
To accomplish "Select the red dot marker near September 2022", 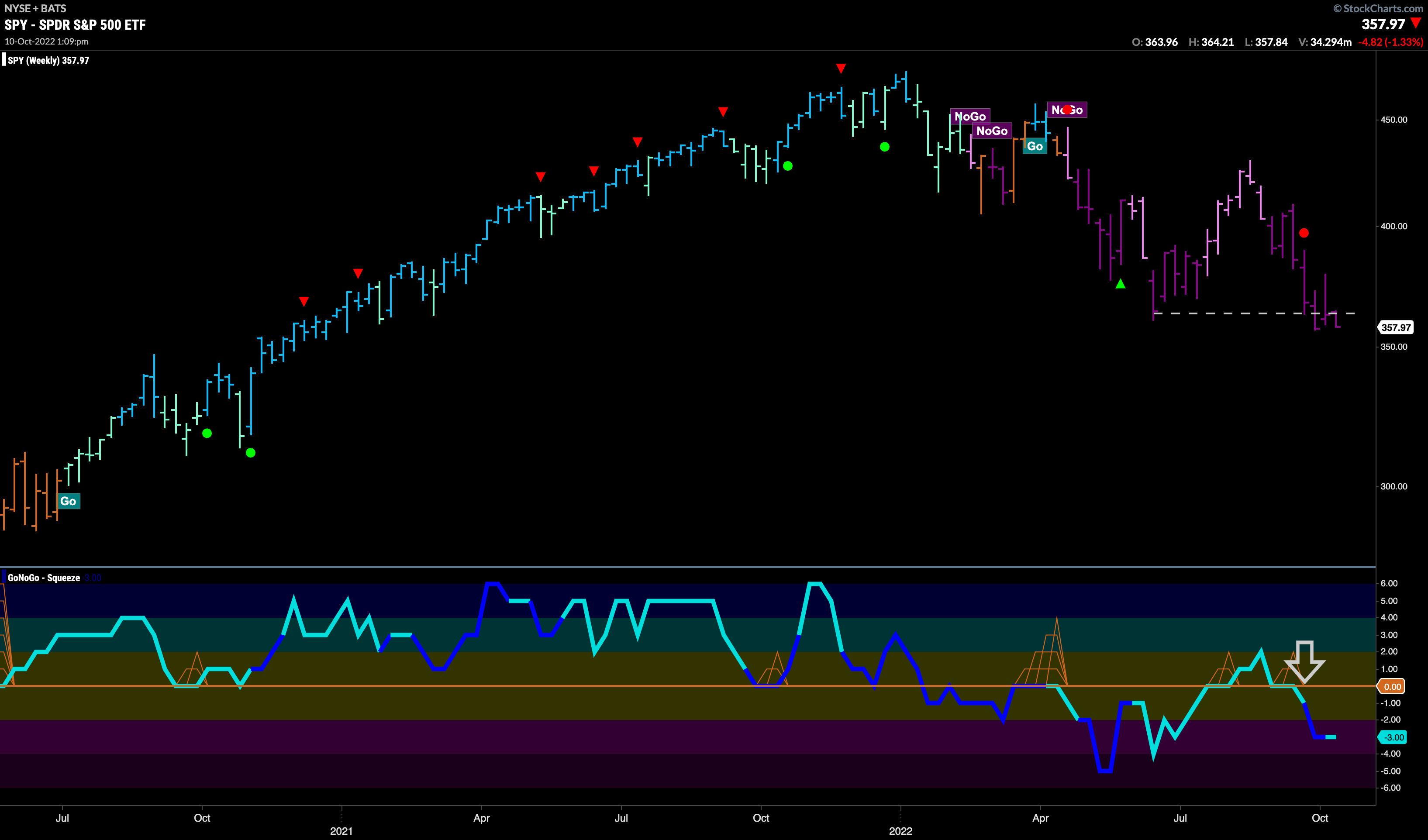I will click(1304, 233).
